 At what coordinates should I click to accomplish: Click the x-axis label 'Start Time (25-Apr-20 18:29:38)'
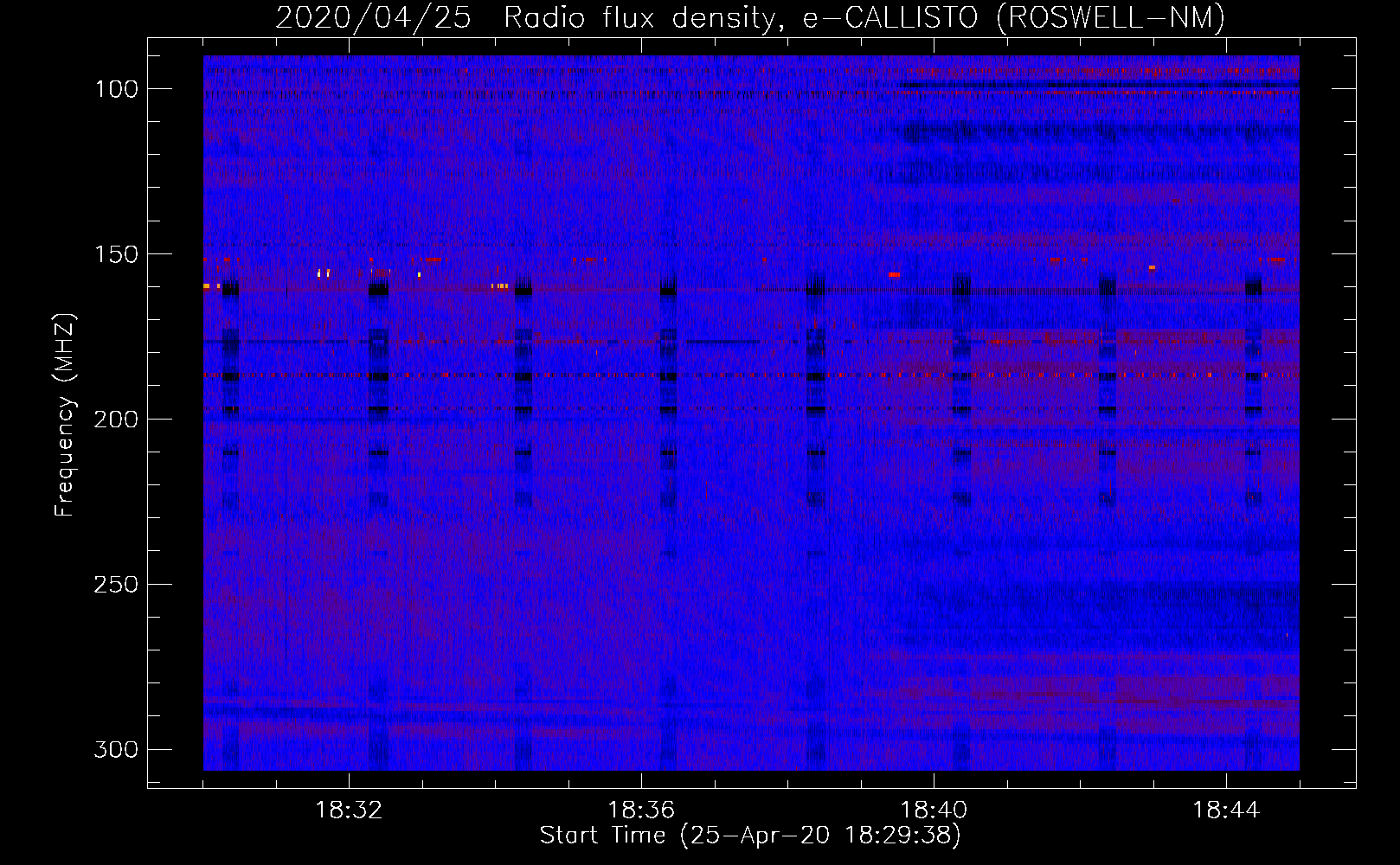click(x=750, y=836)
